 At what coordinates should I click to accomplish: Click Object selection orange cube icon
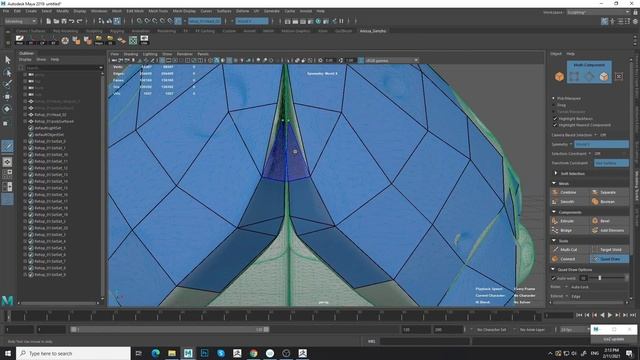[559, 76]
